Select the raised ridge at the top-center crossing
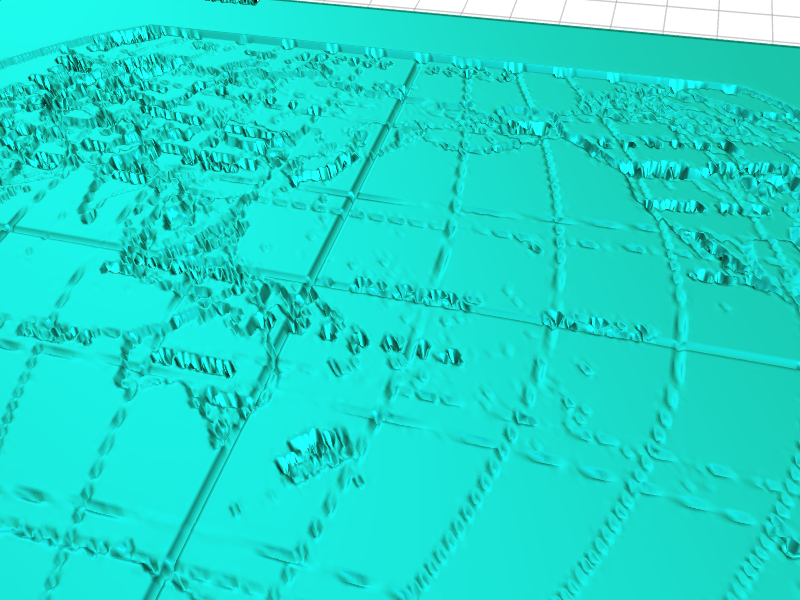 point(525,127)
